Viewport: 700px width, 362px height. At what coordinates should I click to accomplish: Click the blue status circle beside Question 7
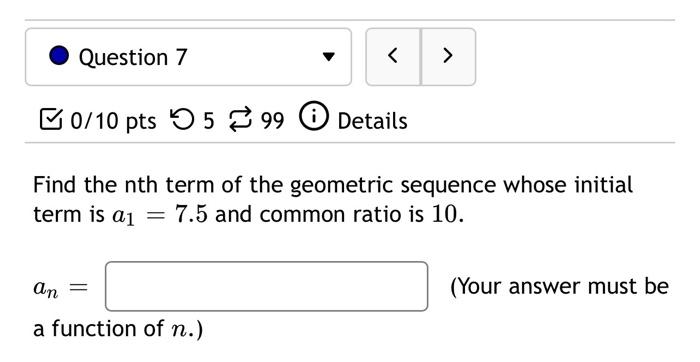59,56
